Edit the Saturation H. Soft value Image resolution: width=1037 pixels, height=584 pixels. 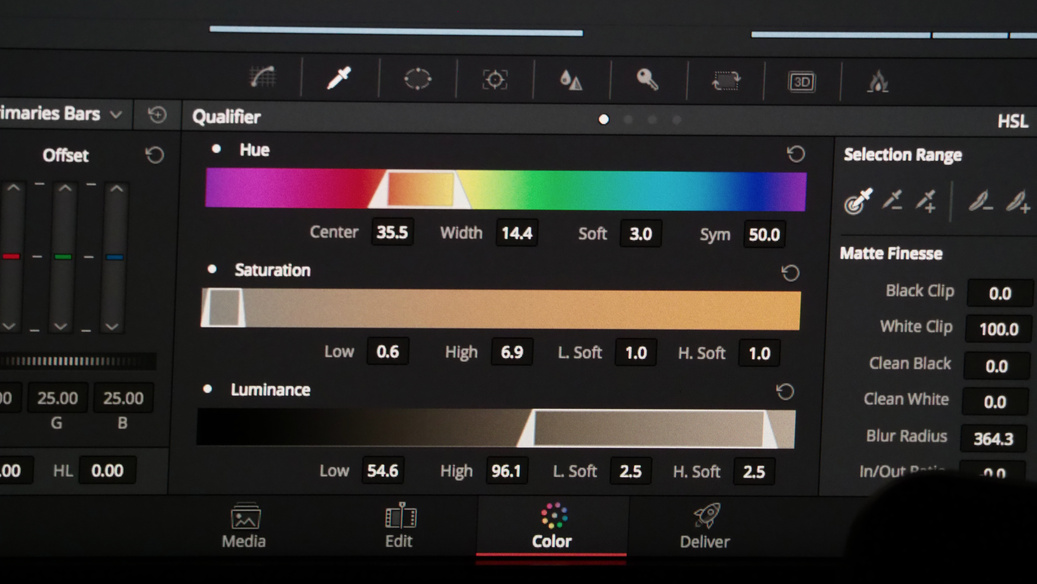point(759,353)
